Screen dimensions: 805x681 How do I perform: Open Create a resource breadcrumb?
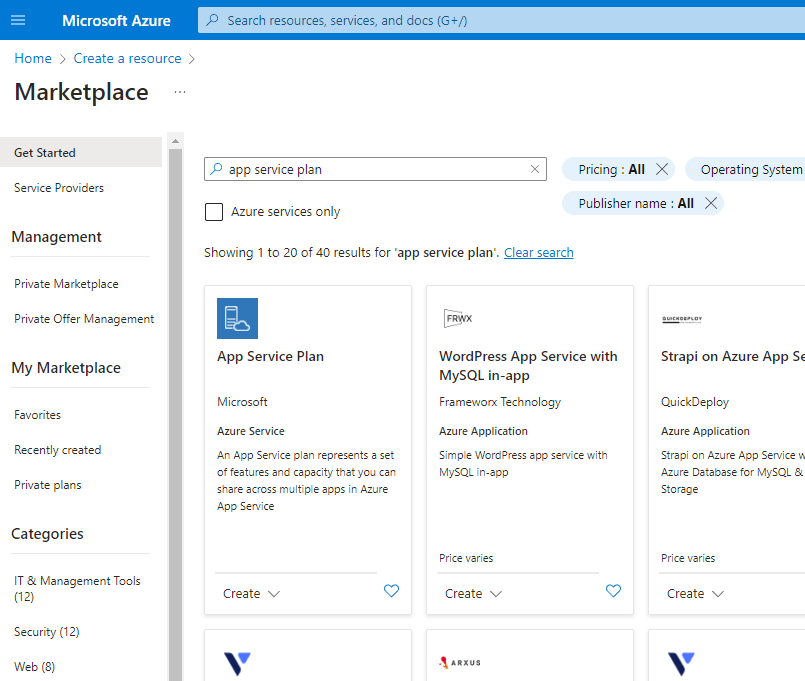click(127, 59)
